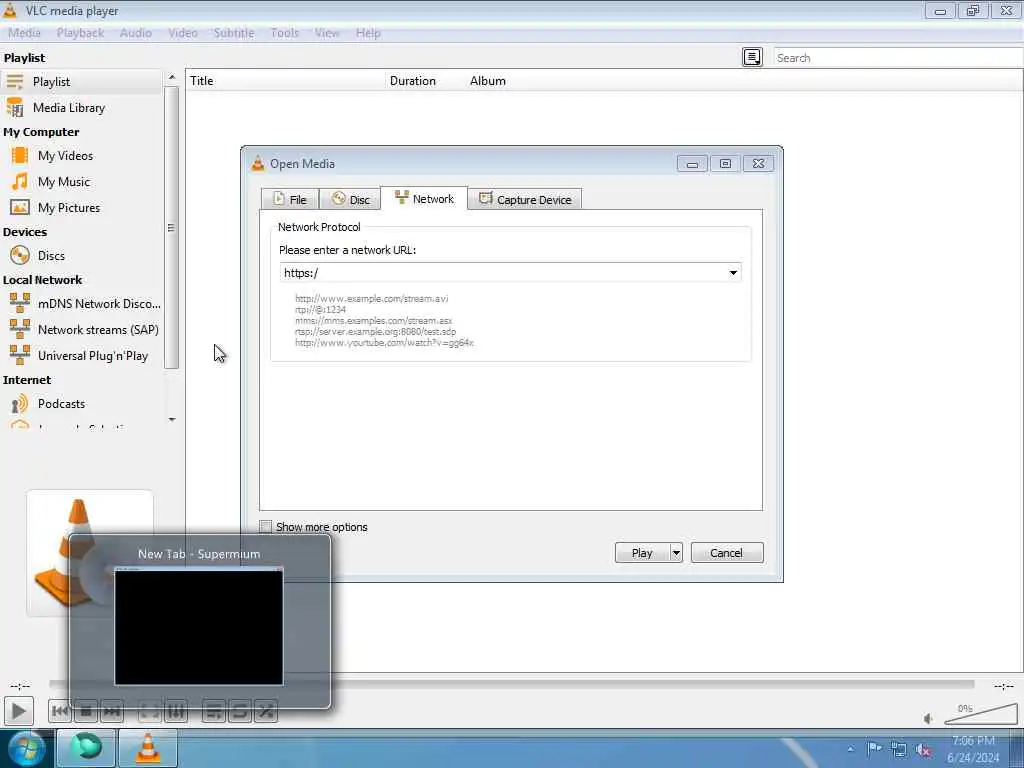Open mDNS Network Discovery
1024x768 pixels.
(99, 304)
